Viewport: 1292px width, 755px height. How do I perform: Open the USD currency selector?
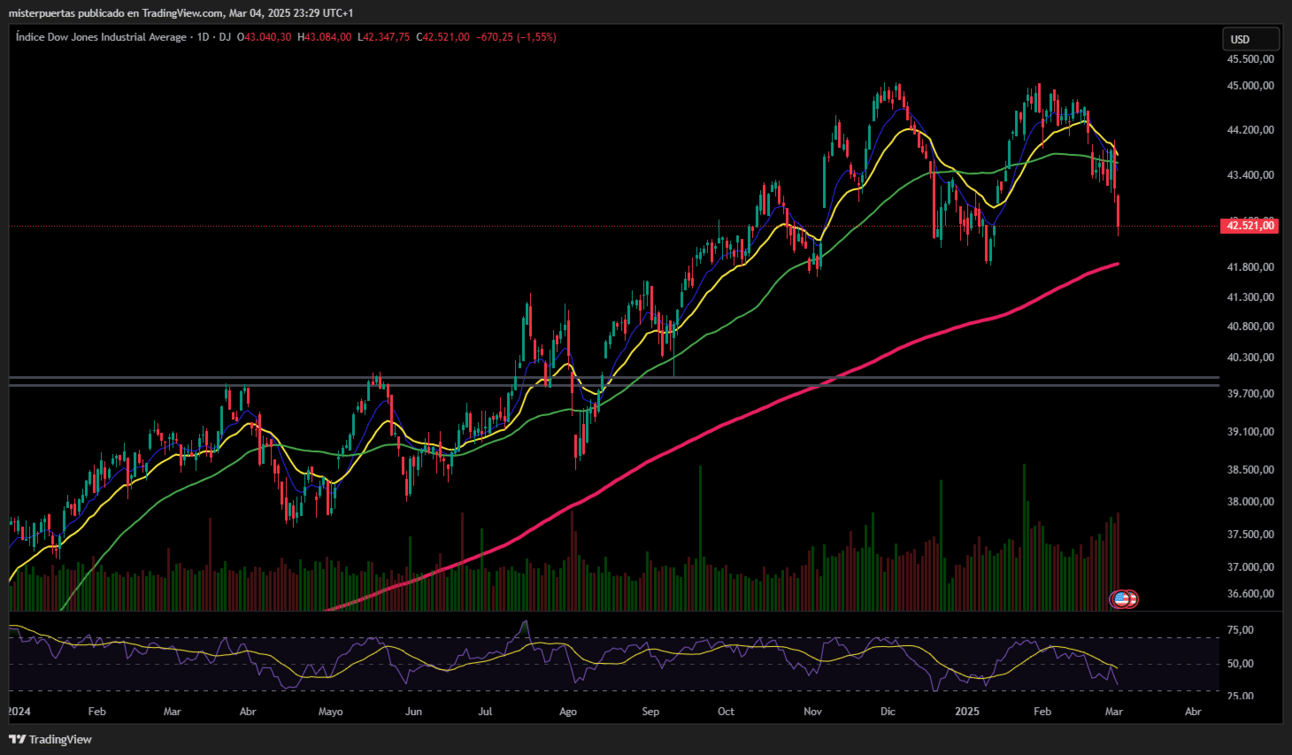(1251, 40)
